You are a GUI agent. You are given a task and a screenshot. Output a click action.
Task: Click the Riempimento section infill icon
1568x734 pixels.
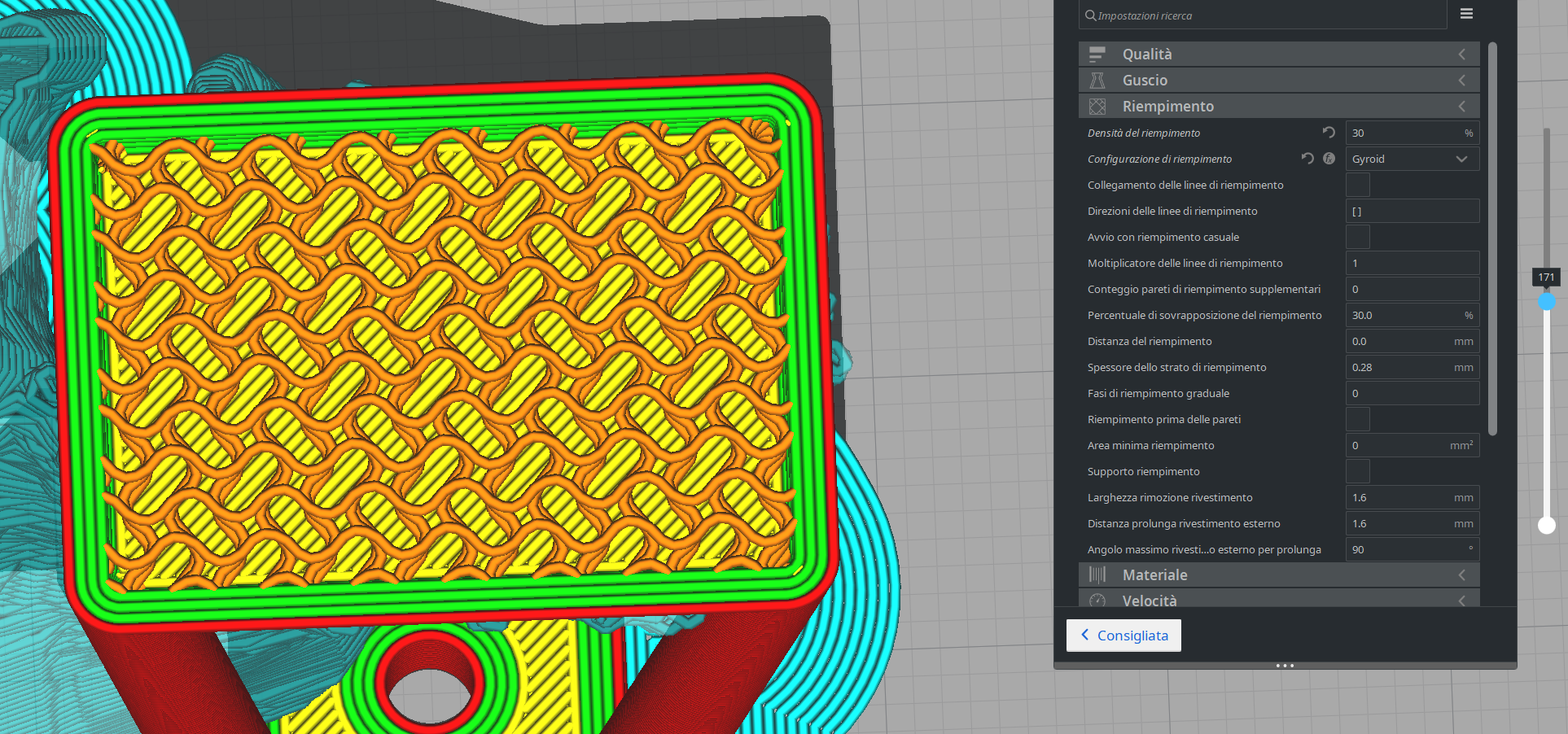1098,106
